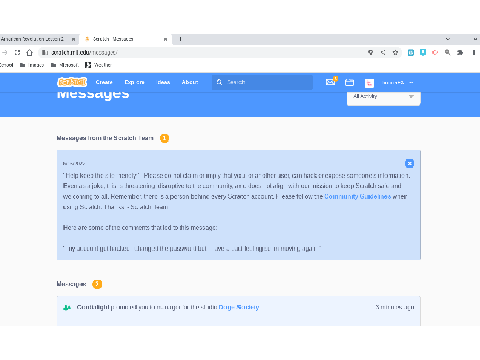Open the All Activity filter dropdown
The width and height of the screenshot is (480, 360).
(x=384, y=97)
